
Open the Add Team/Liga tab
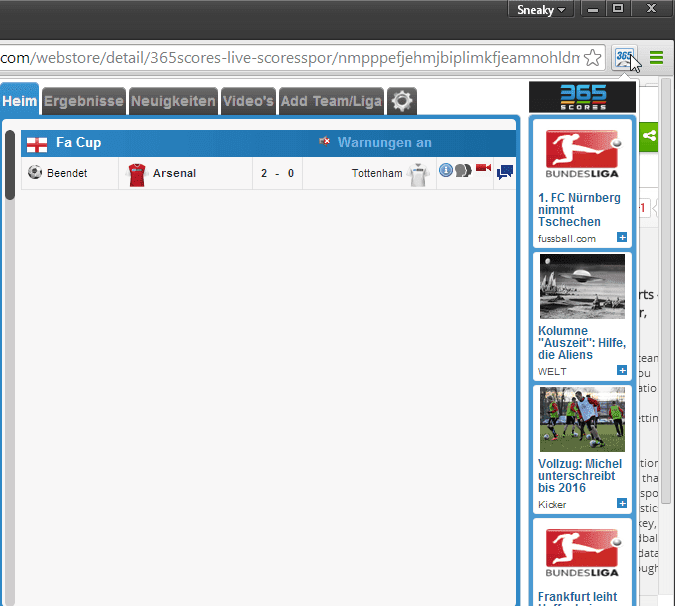tap(331, 101)
